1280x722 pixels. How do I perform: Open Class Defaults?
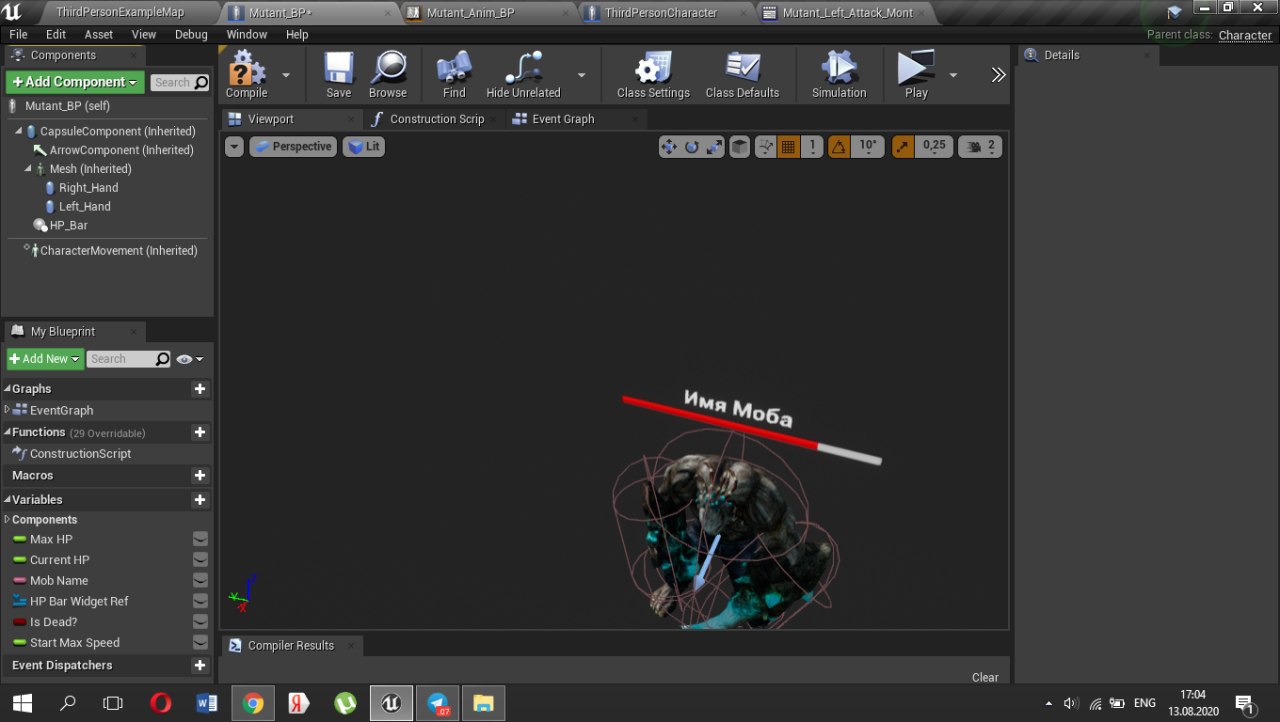point(742,75)
